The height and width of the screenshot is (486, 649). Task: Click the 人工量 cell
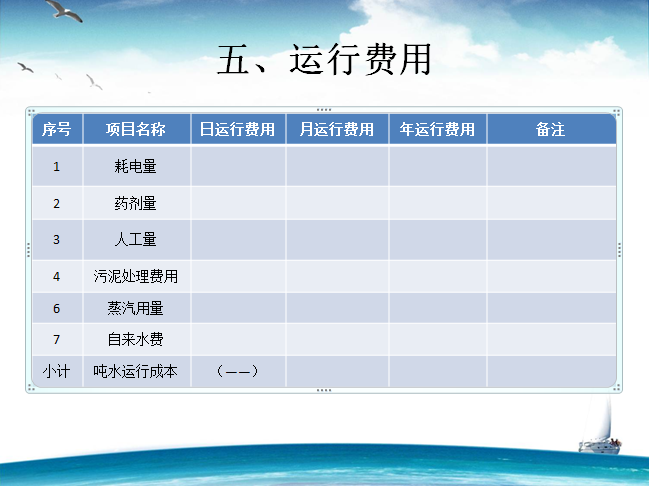click(137, 240)
